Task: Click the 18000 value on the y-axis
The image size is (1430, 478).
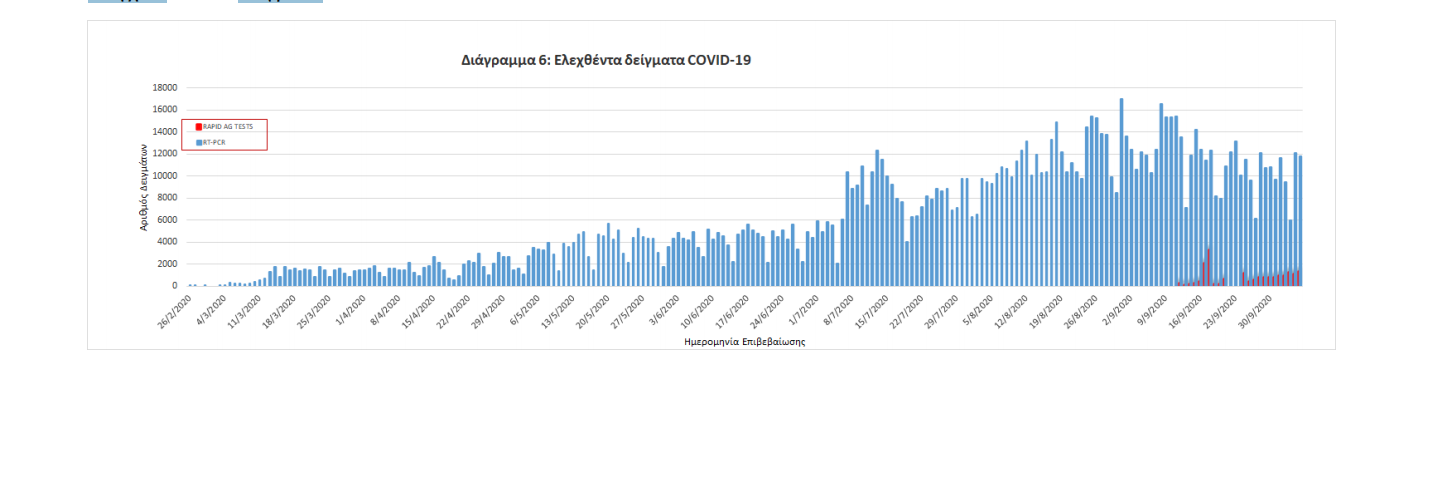Action: pos(165,88)
